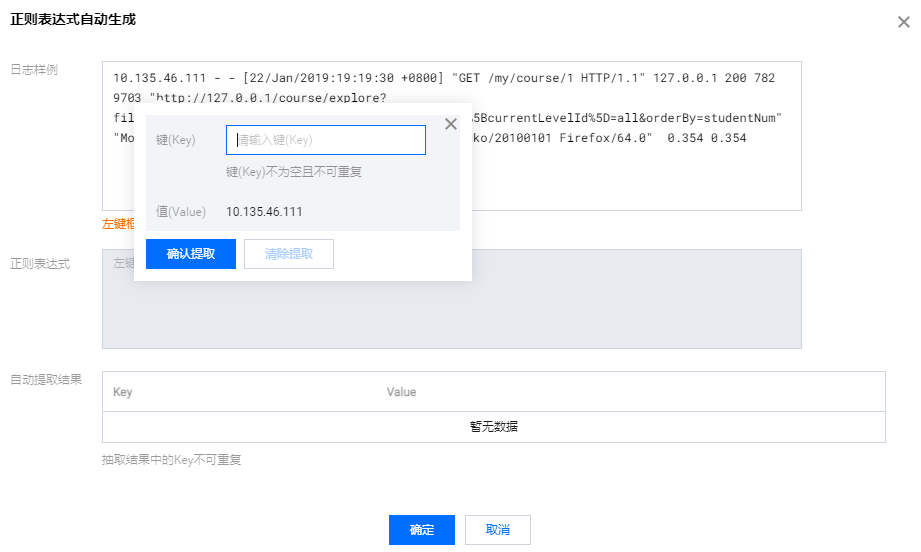Click the 键(Key)不为空且不可重复 hint text
Image resolution: width=921 pixels, height=552 pixels.
click(x=294, y=172)
